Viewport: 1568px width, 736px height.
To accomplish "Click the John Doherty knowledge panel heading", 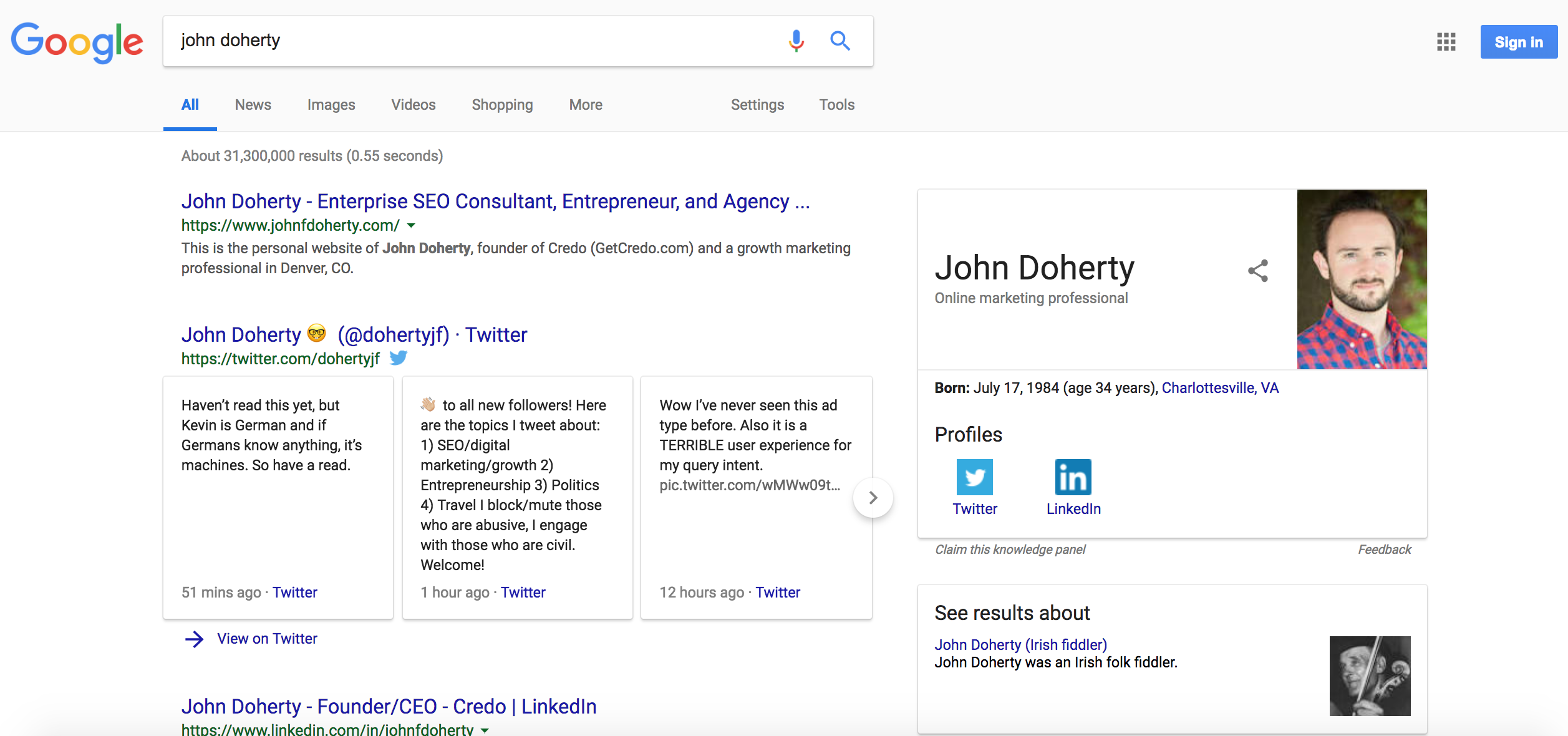I will point(1033,268).
